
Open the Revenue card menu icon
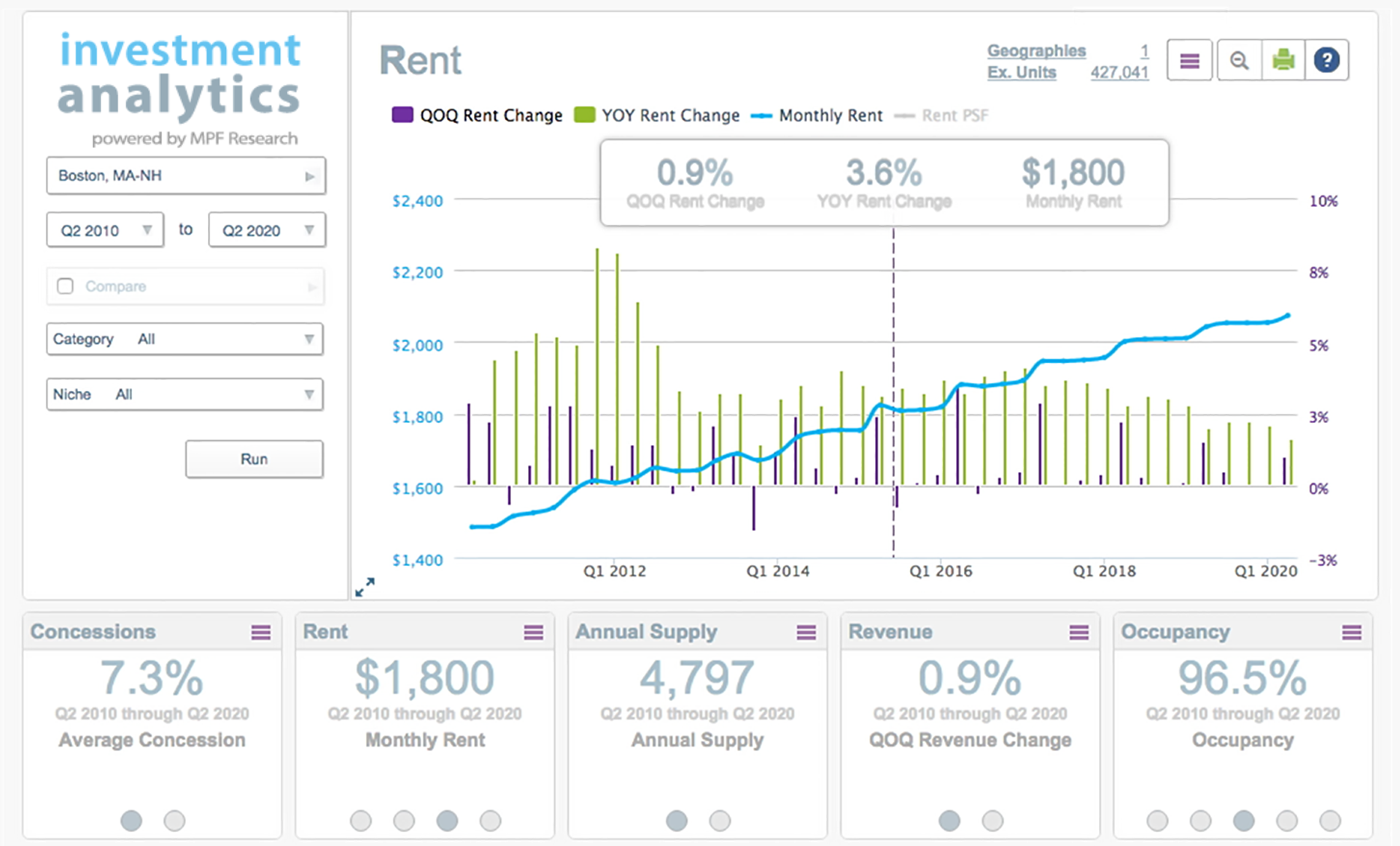[x=1078, y=632]
